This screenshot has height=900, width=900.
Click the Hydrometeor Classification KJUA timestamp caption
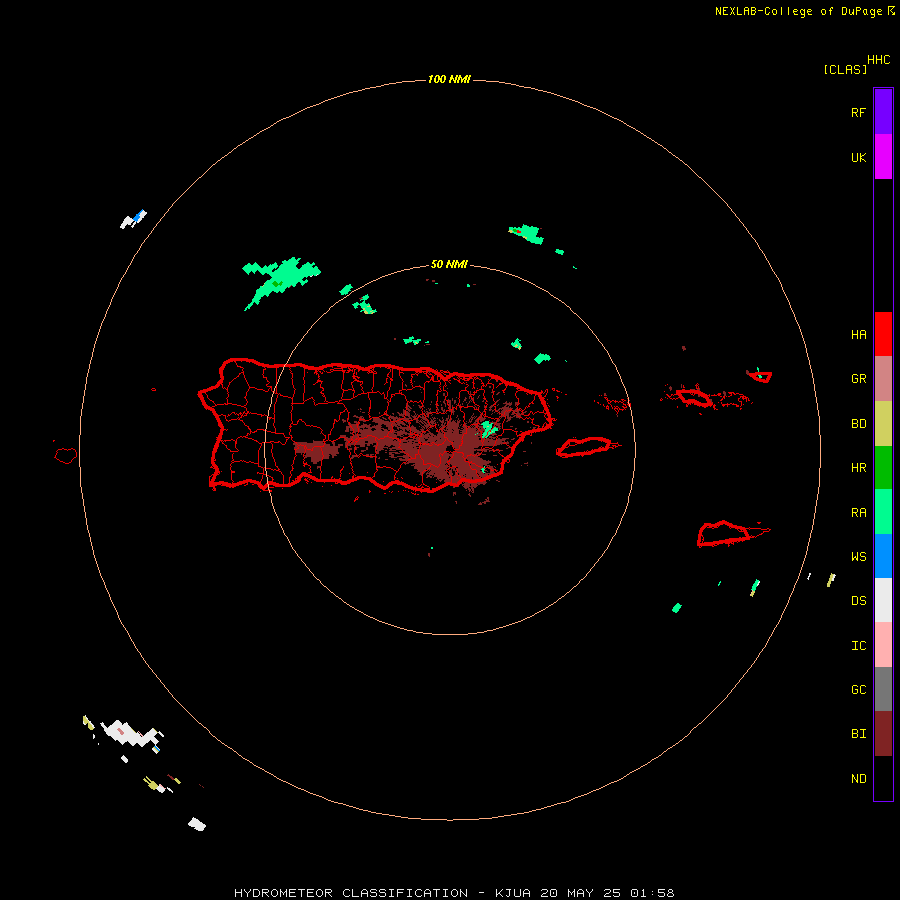454,893
